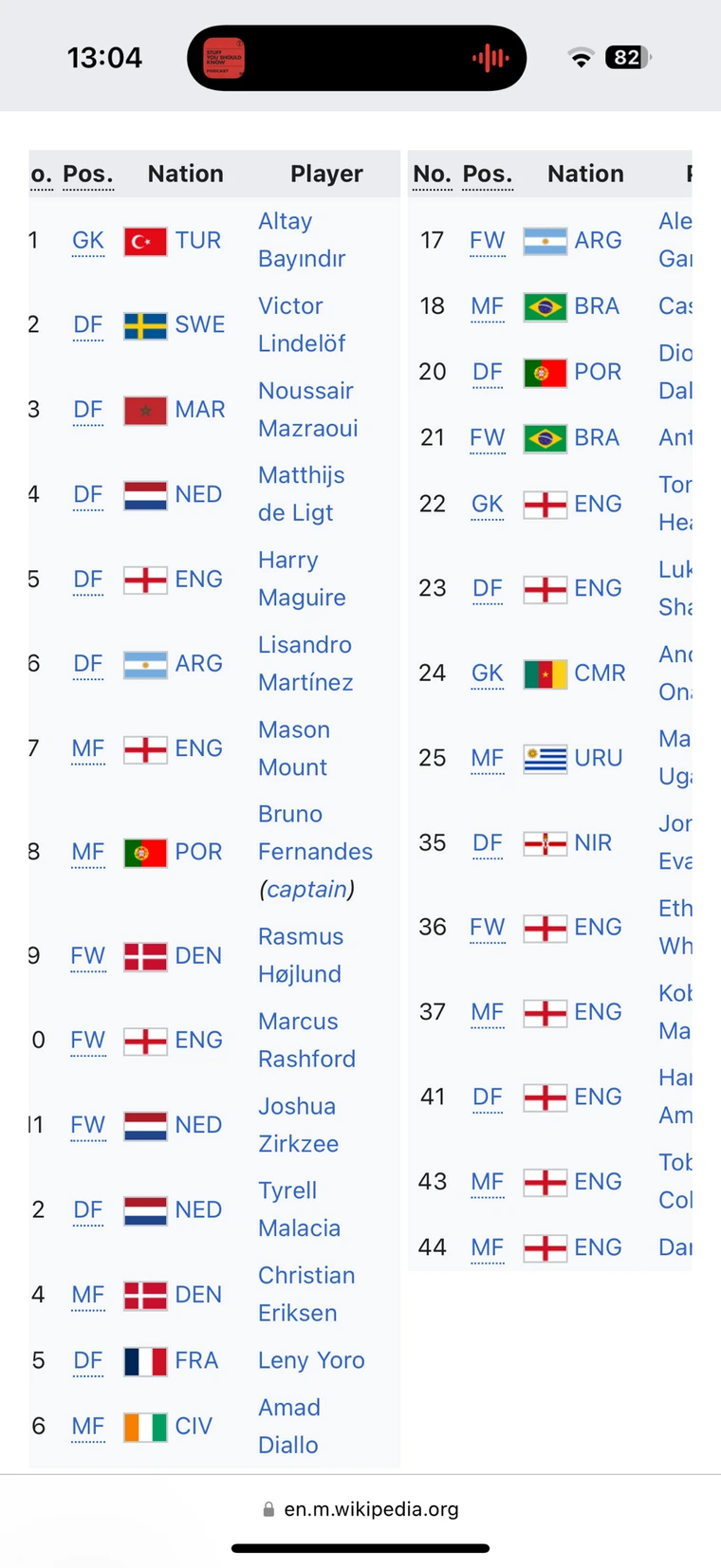Viewport: 721px width, 1568px height.
Task: Click the Northern Ireland flag icon
Action: click(545, 842)
